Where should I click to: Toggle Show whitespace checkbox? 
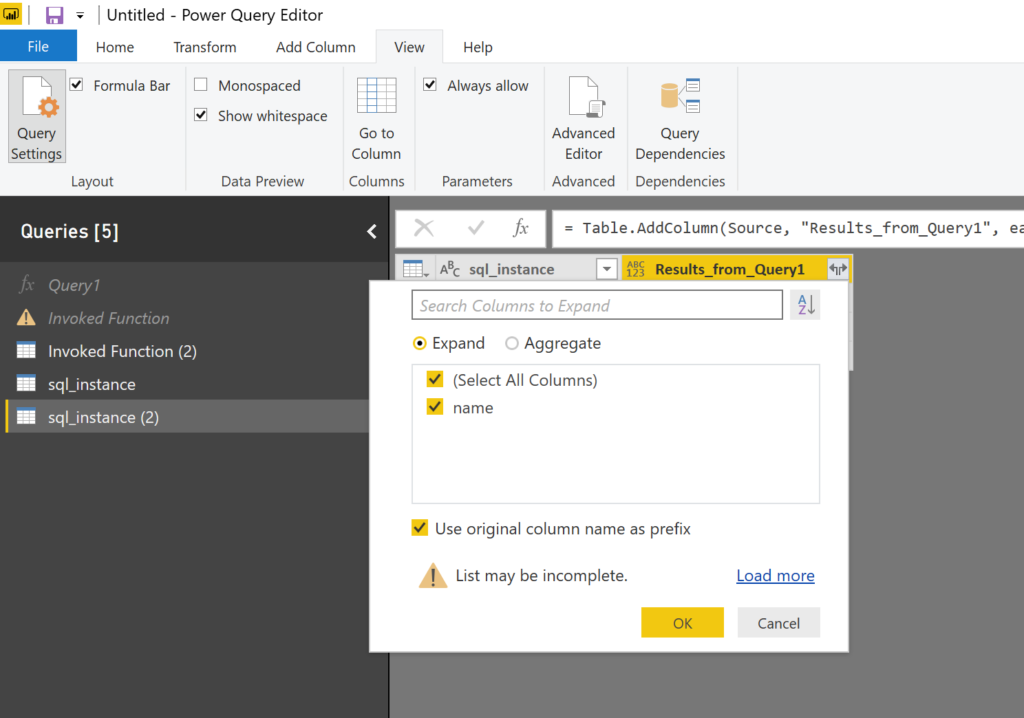(201, 115)
